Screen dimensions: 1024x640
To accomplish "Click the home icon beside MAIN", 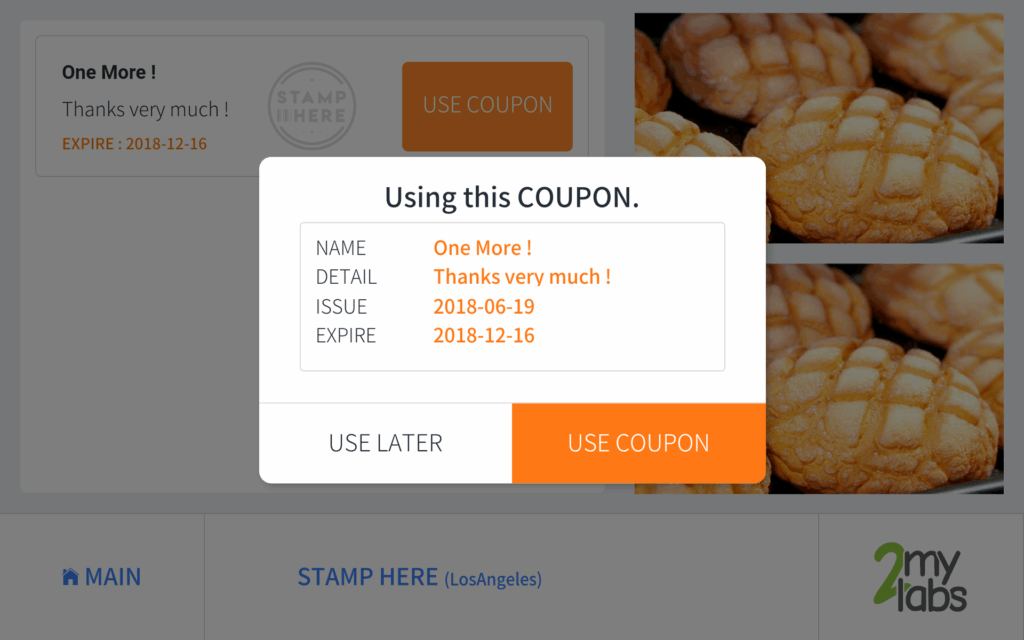I will pos(71,577).
